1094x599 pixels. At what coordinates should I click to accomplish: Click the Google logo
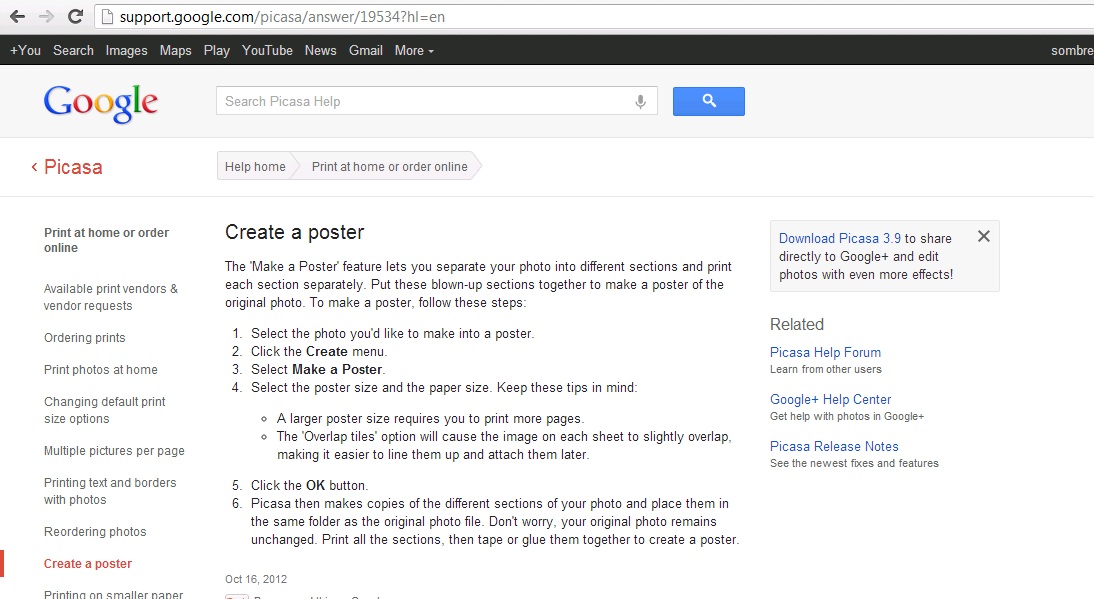(101, 103)
